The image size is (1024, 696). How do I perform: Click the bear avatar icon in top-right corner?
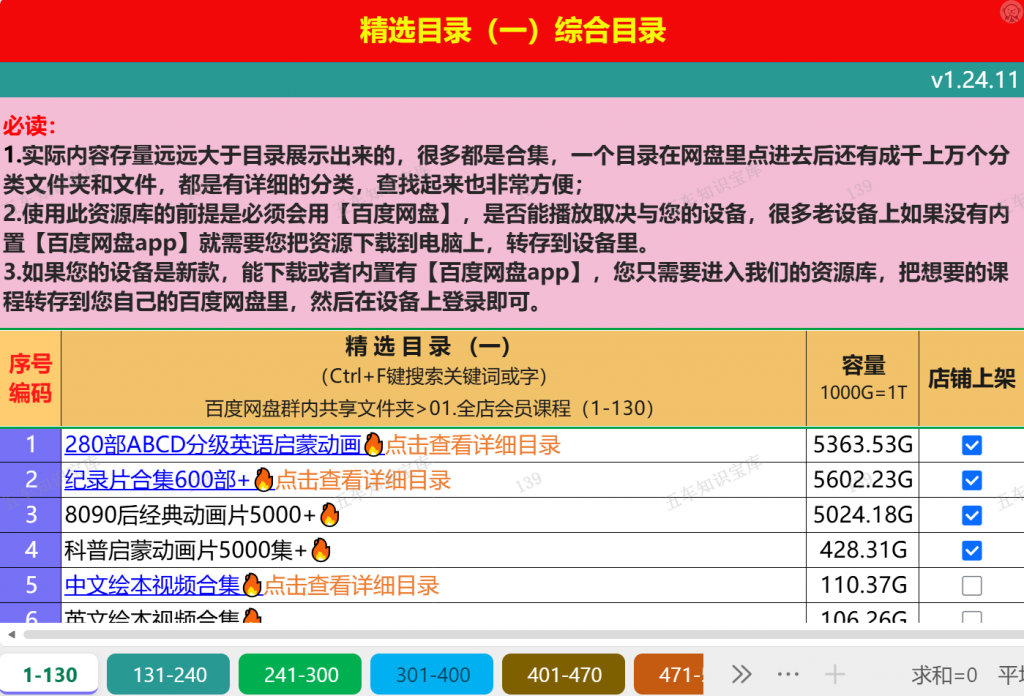coord(1009,12)
